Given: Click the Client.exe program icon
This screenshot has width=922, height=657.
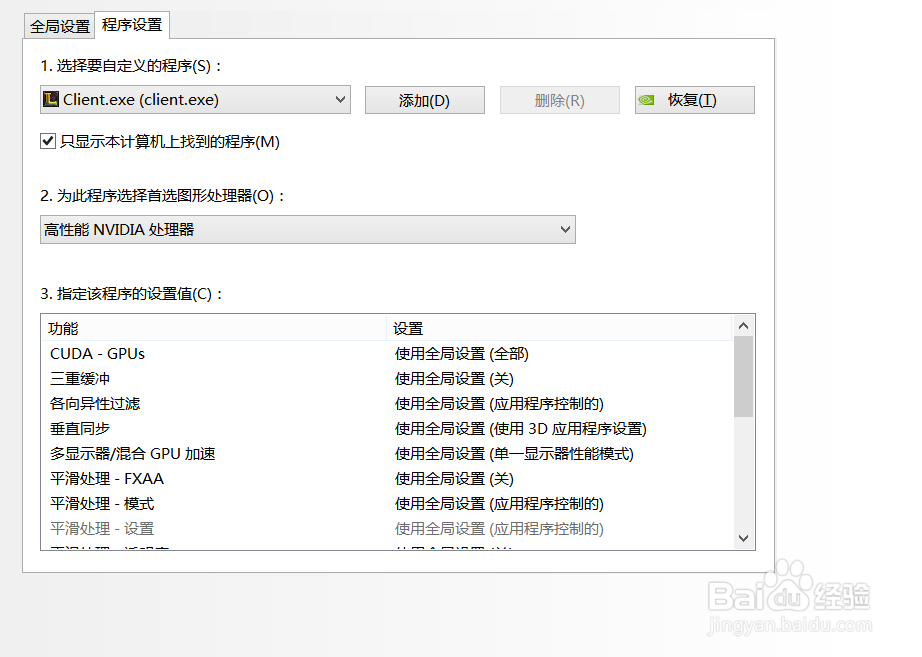Looking at the screenshot, I should pos(51,99).
